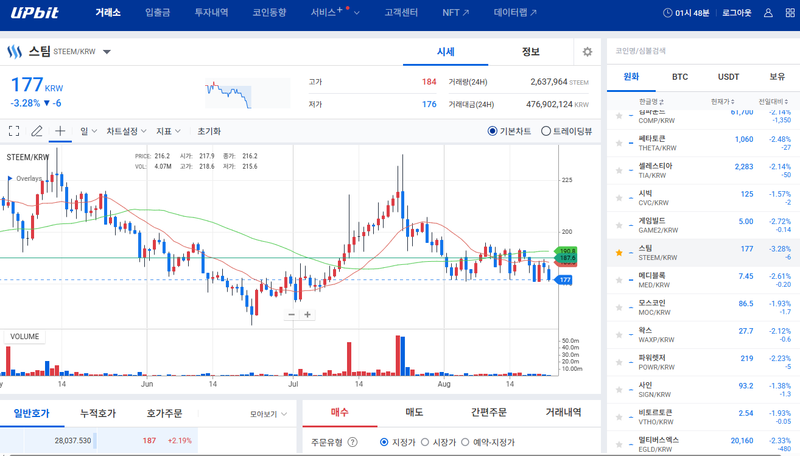This screenshot has height=456, width=800.
Task: Toggle favorite star for 쎄타토큰 row
Action: 619,143
